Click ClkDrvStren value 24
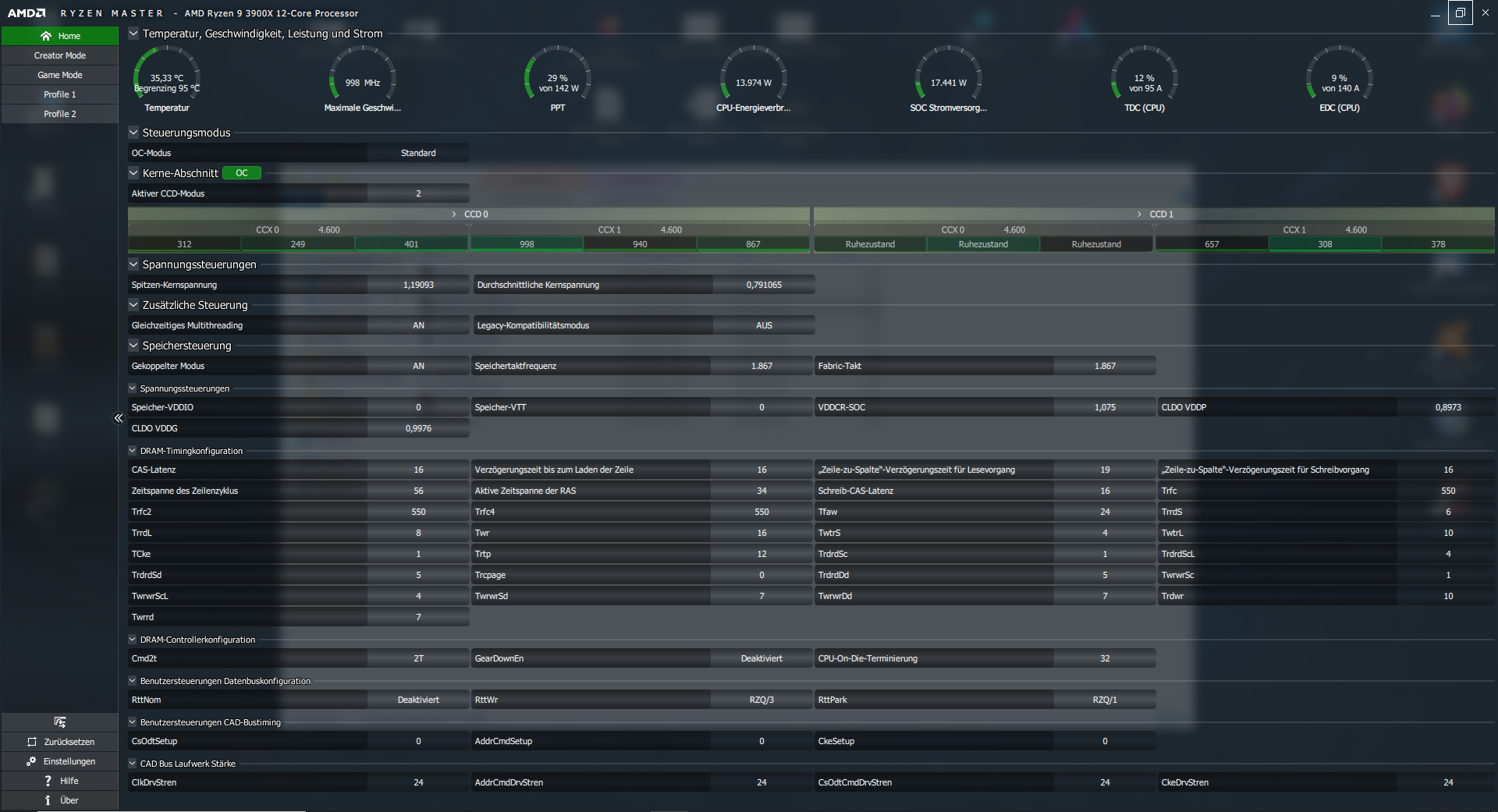1498x812 pixels. click(x=418, y=782)
